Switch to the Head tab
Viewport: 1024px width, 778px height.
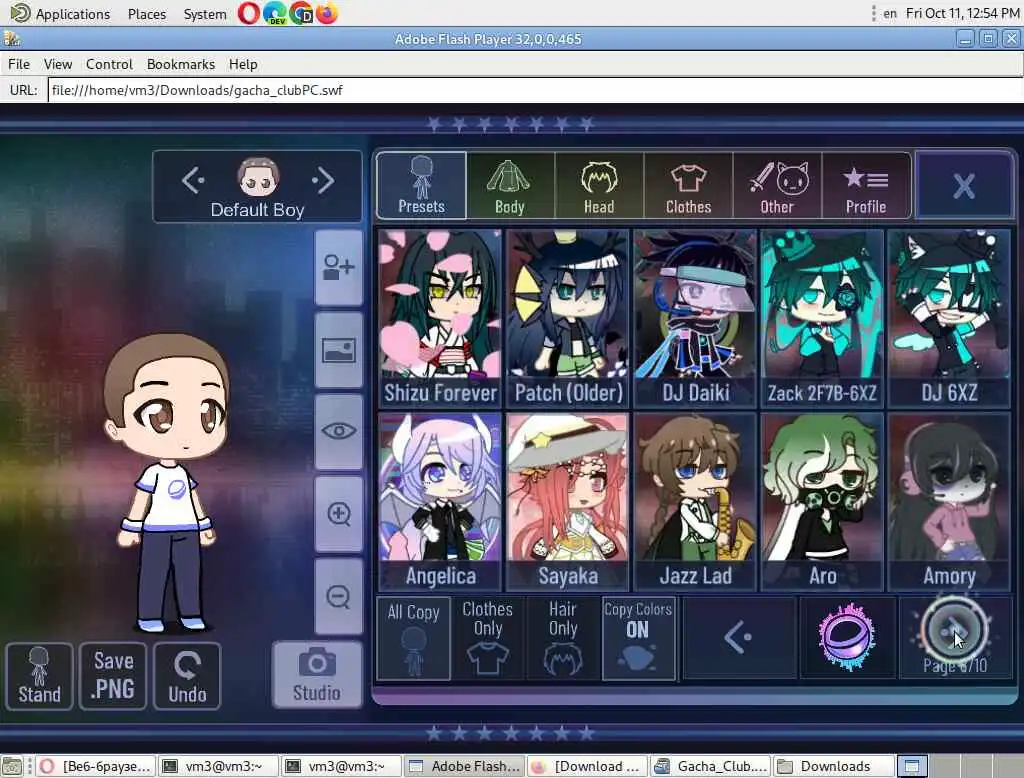[x=599, y=186]
